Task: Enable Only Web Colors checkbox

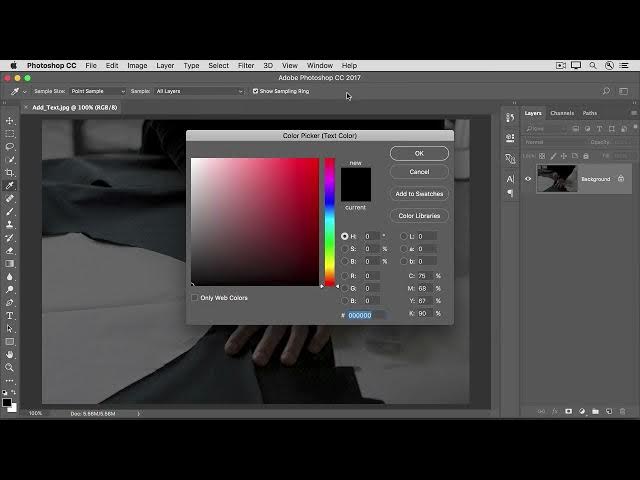Action: pyautogui.click(x=195, y=298)
